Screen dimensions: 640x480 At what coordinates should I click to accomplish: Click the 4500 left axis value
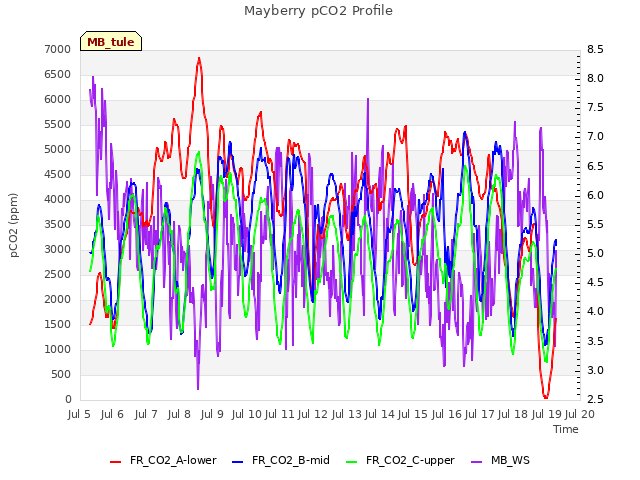pyautogui.click(x=58, y=174)
